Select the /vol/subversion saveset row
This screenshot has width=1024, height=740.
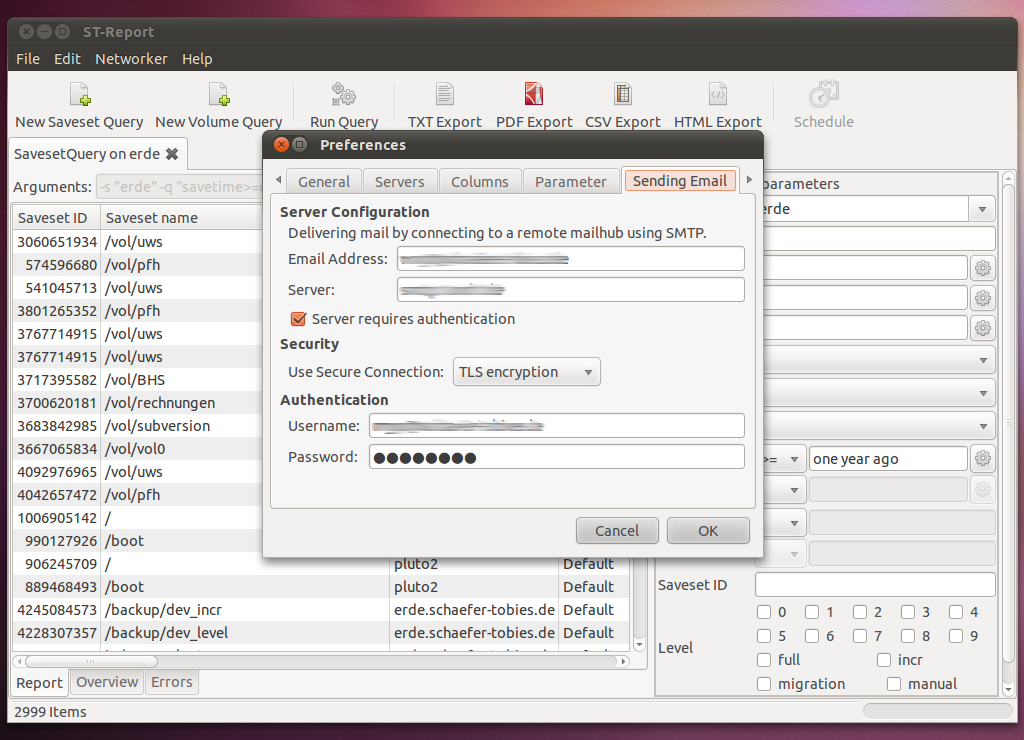click(137, 426)
